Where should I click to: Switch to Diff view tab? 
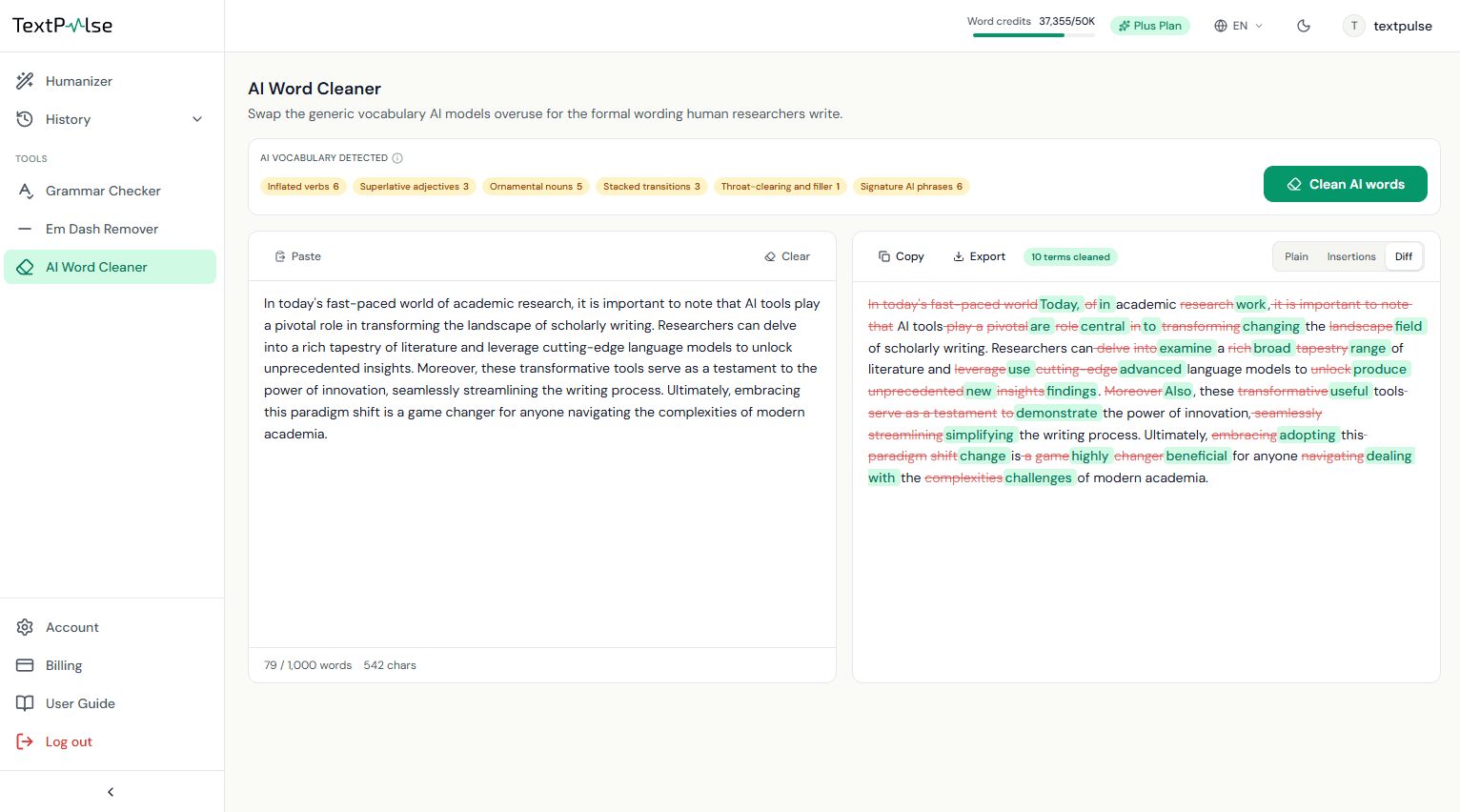click(x=1404, y=256)
